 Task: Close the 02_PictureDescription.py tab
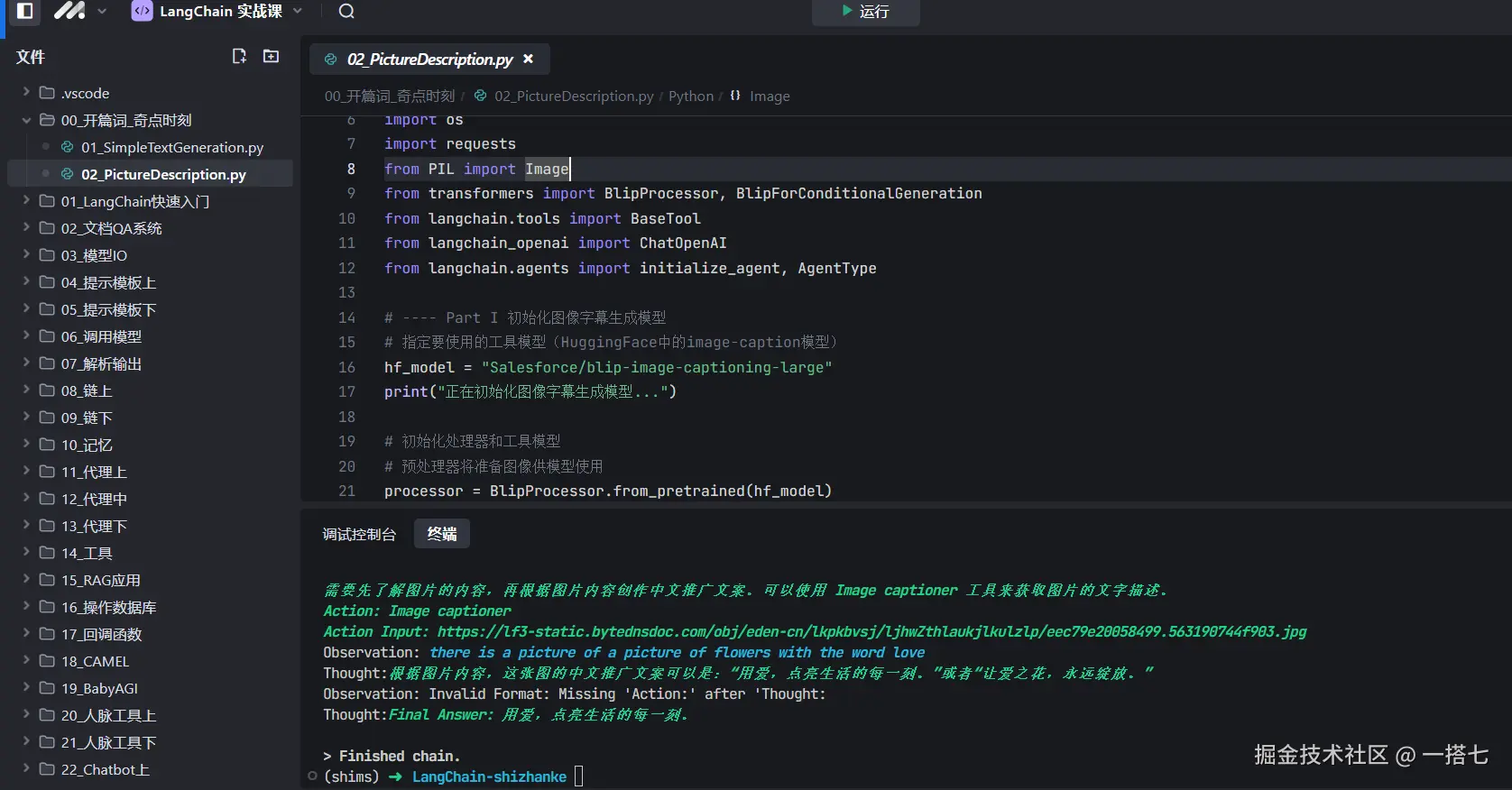click(x=529, y=59)
